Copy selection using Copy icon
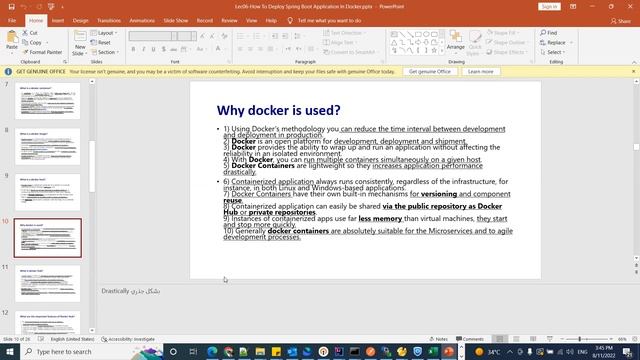The height and width of the screenshot is (360, 640). tap(32, 42)
